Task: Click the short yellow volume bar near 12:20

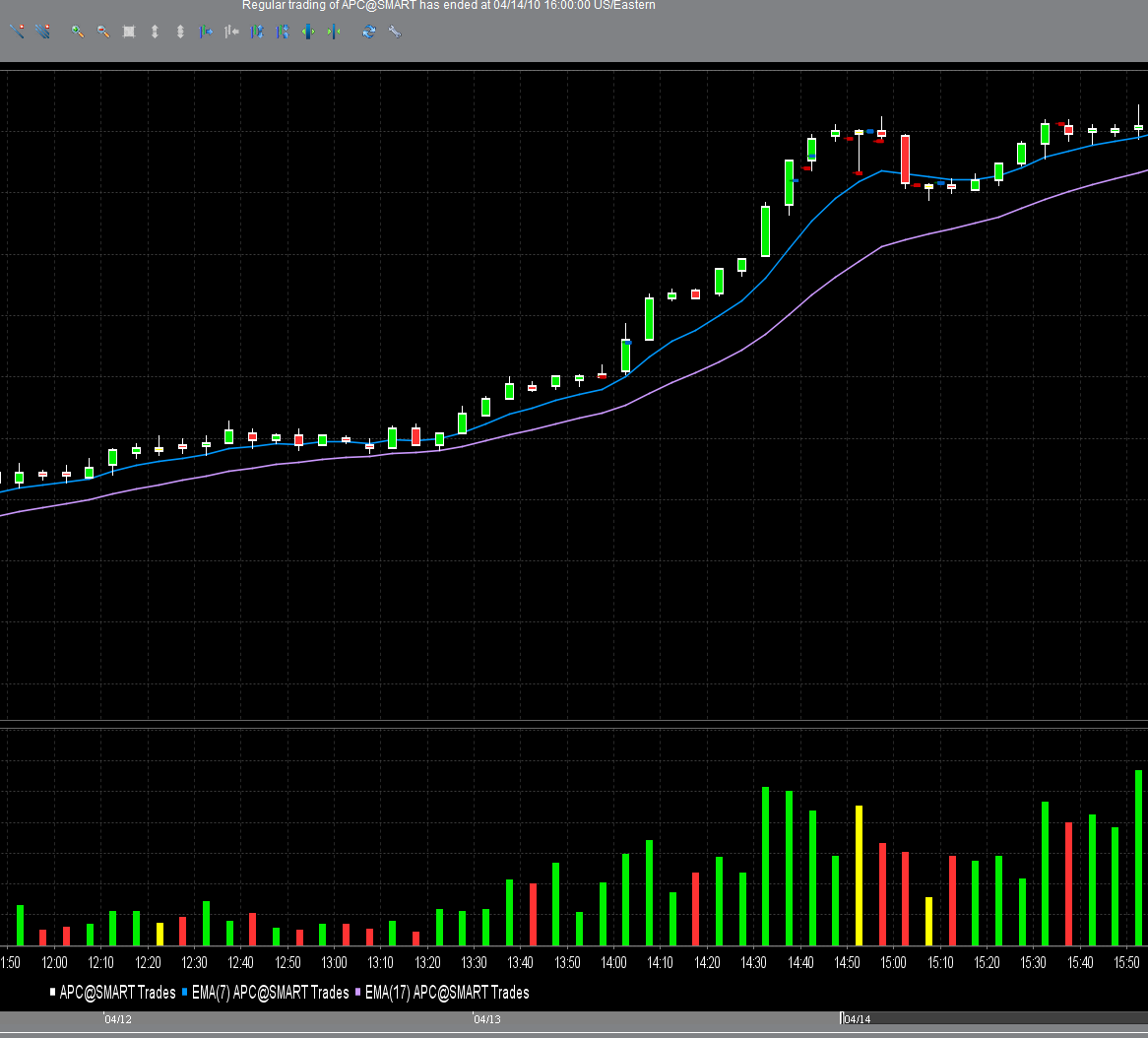Action: point(159,934)
